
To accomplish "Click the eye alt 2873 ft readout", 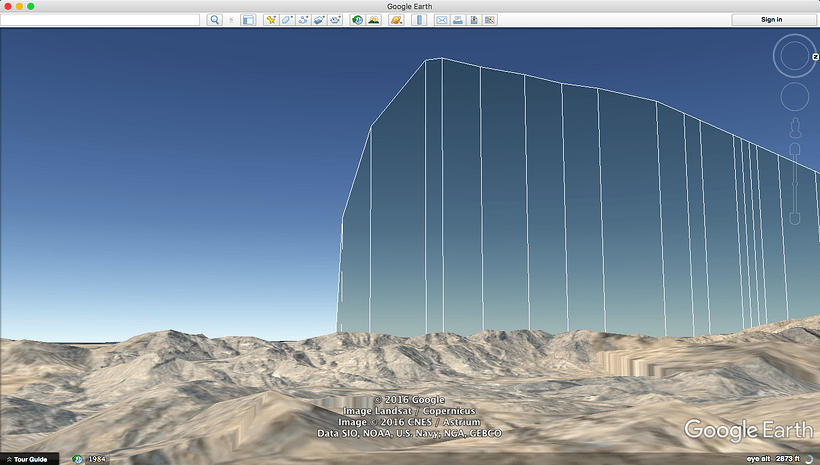I will coord(773,459).
